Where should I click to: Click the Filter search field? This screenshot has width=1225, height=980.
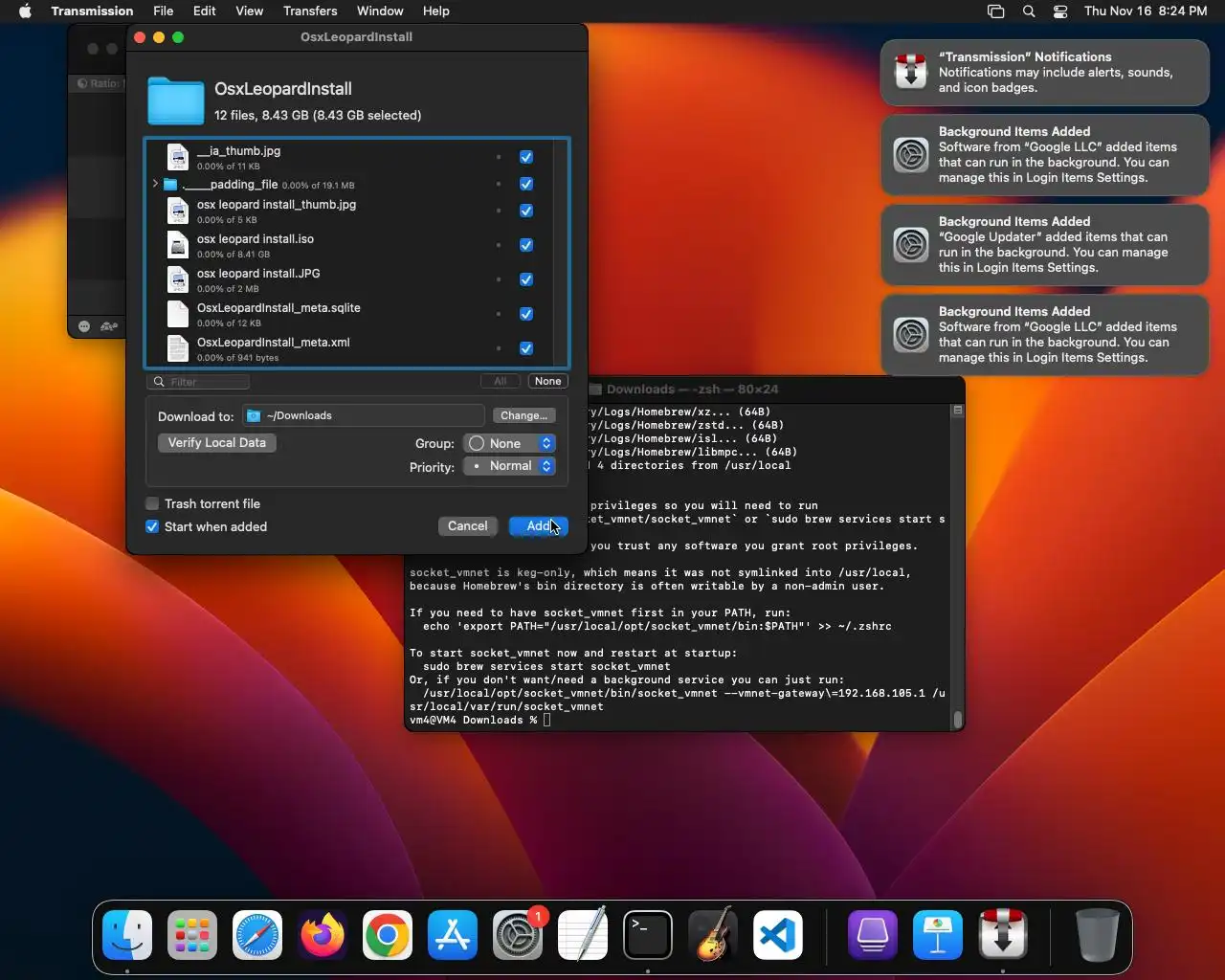(x=199, y=382)
